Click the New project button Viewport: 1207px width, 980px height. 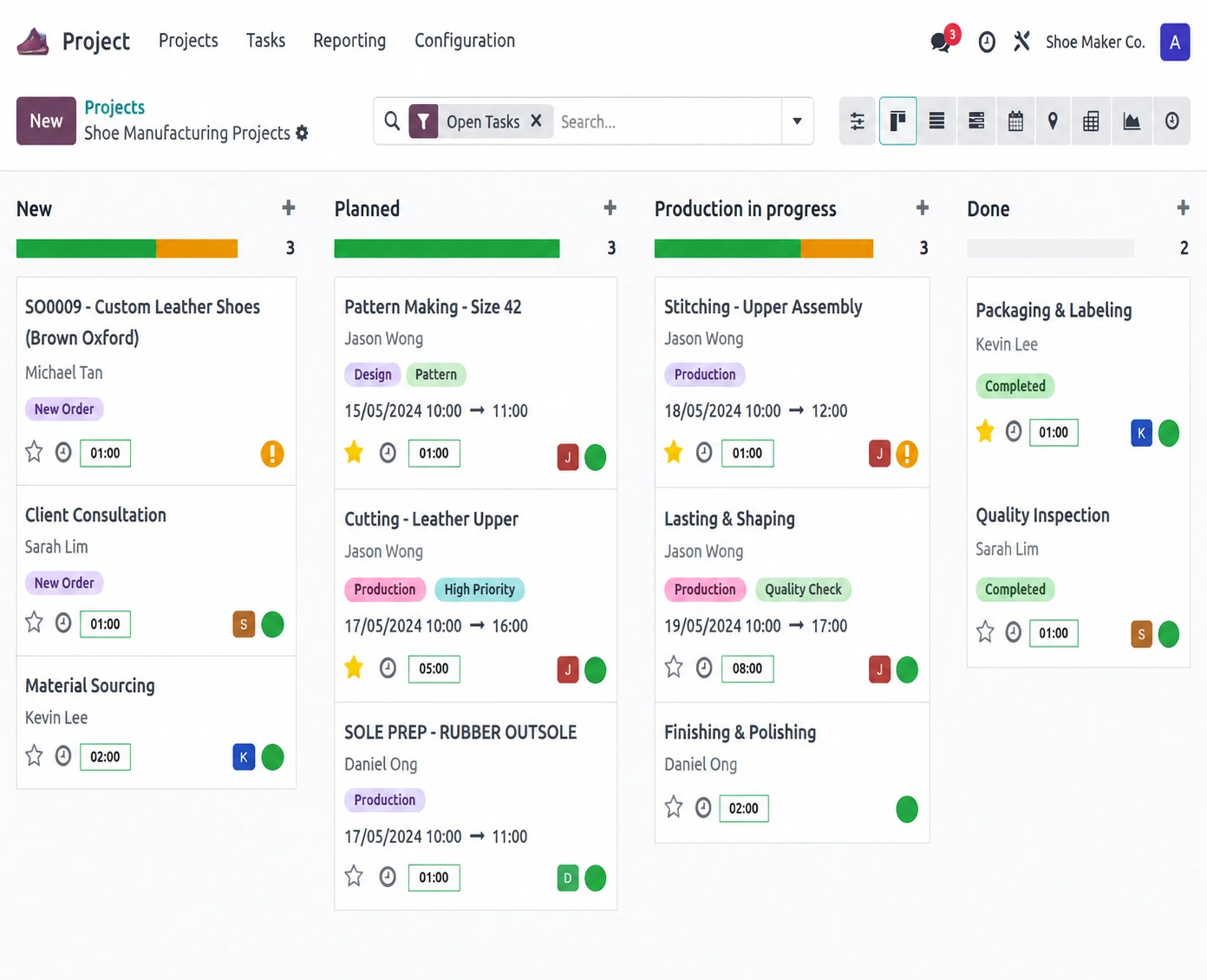click(46, 121)
